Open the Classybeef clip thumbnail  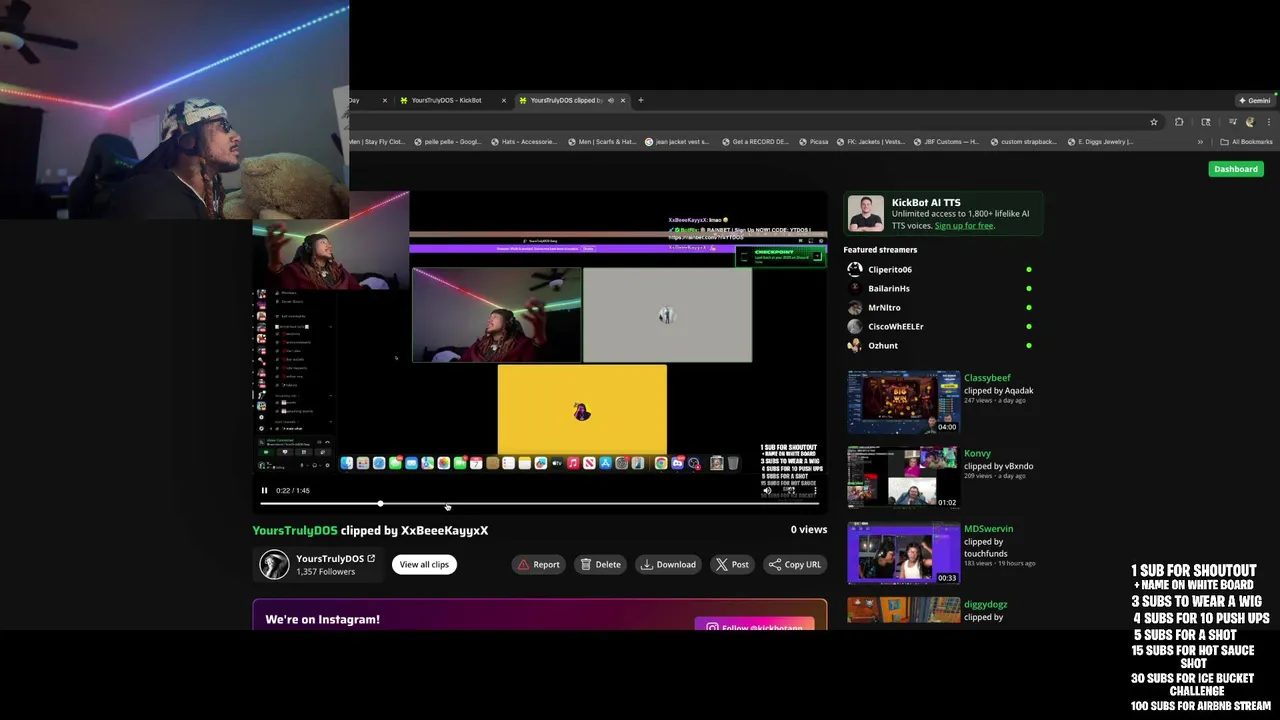(x=903, y=402)
